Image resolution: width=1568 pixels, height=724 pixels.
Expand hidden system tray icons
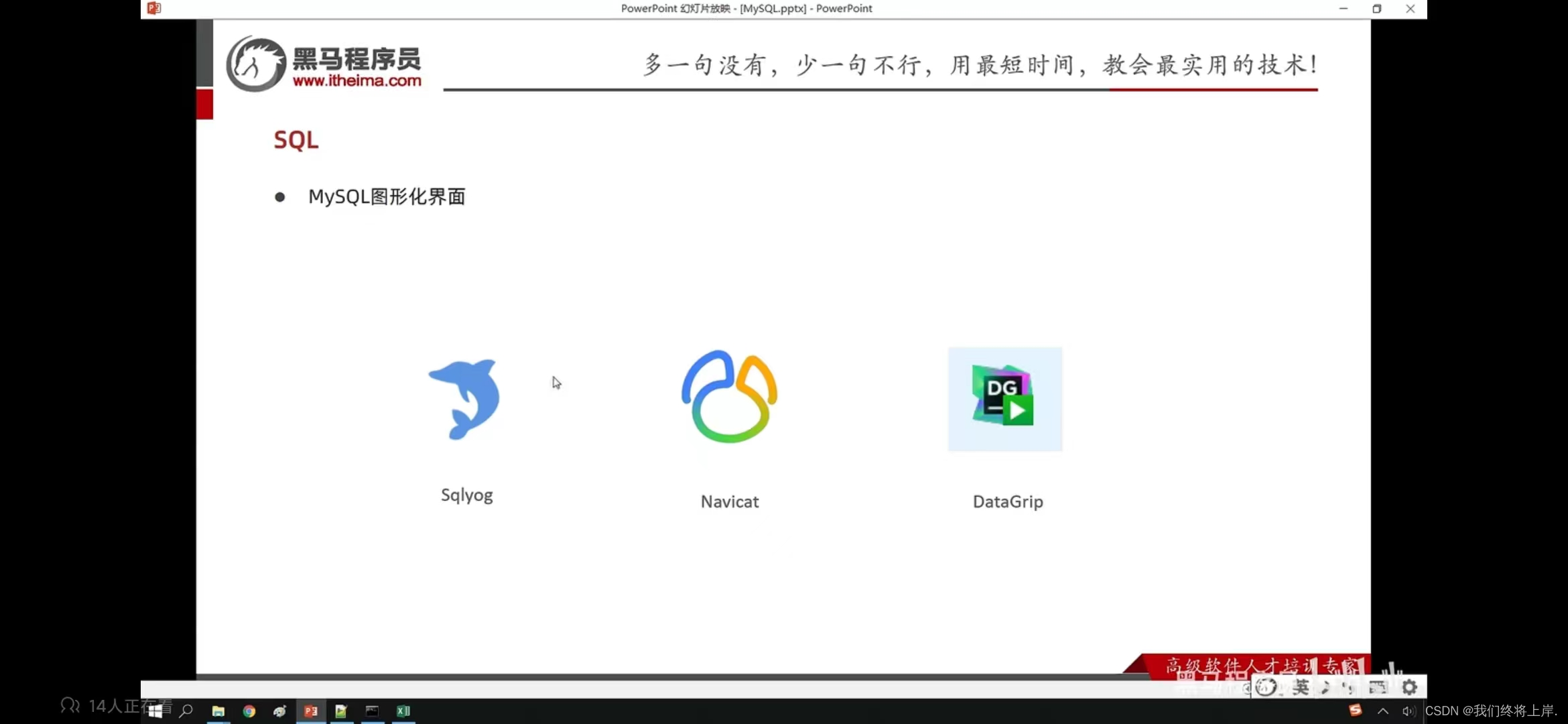click(1383, 711)
